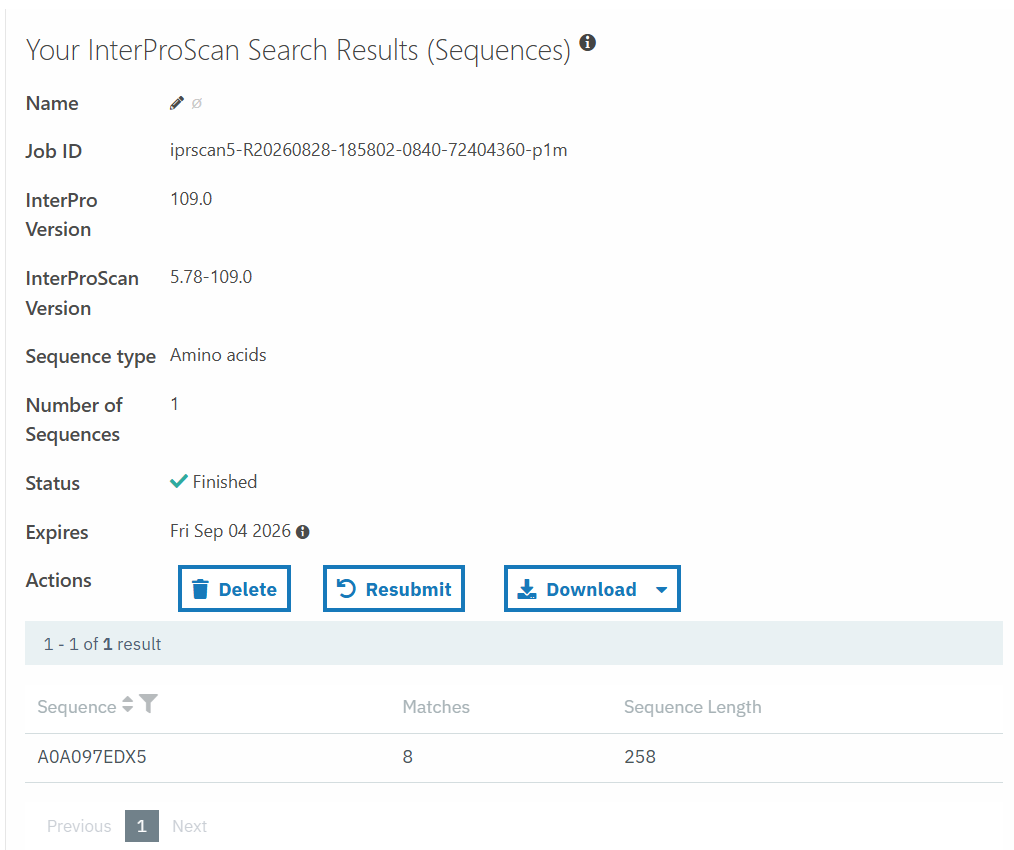Open sequence A0A097EDX5 result

point(92,756)
